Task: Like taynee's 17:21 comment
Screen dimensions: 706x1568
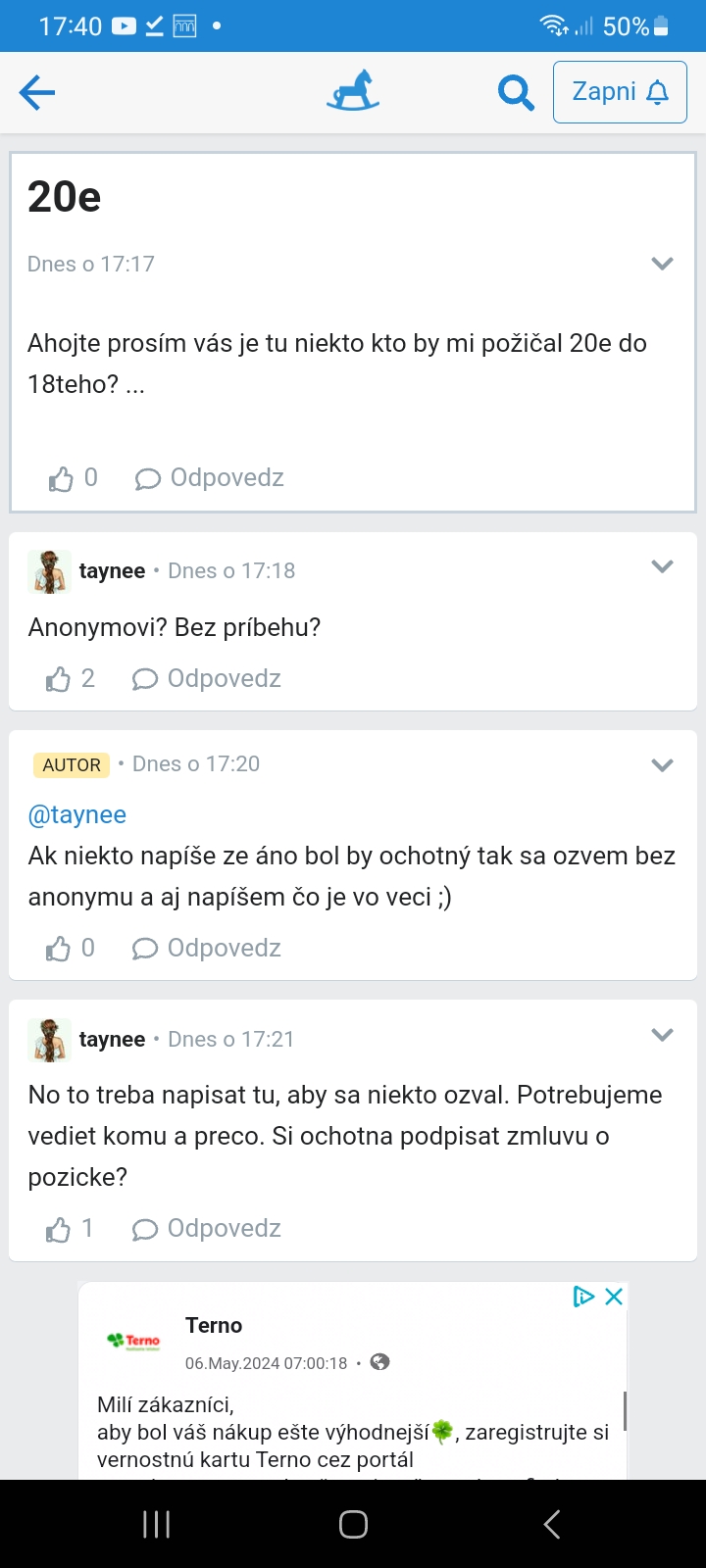Action: (59, 1229)
